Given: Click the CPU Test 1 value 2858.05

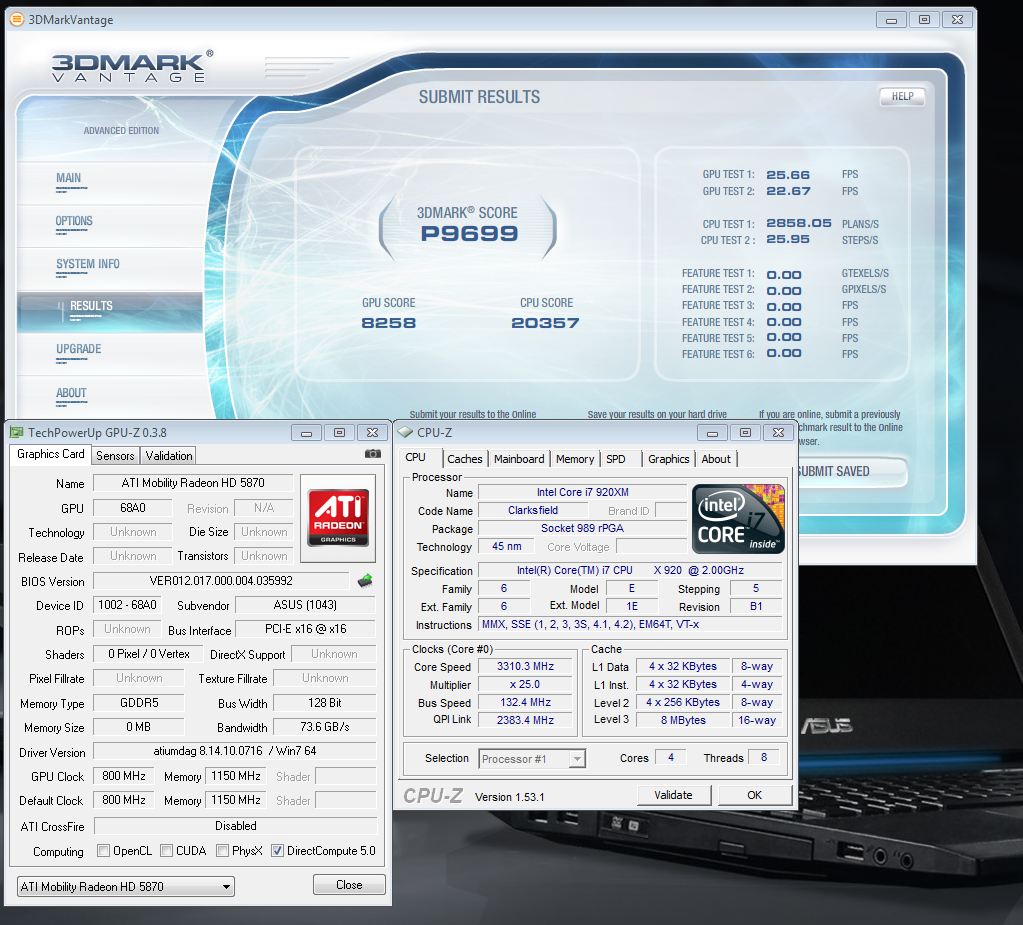Looking at the screenshot, I should click(799, 223).
